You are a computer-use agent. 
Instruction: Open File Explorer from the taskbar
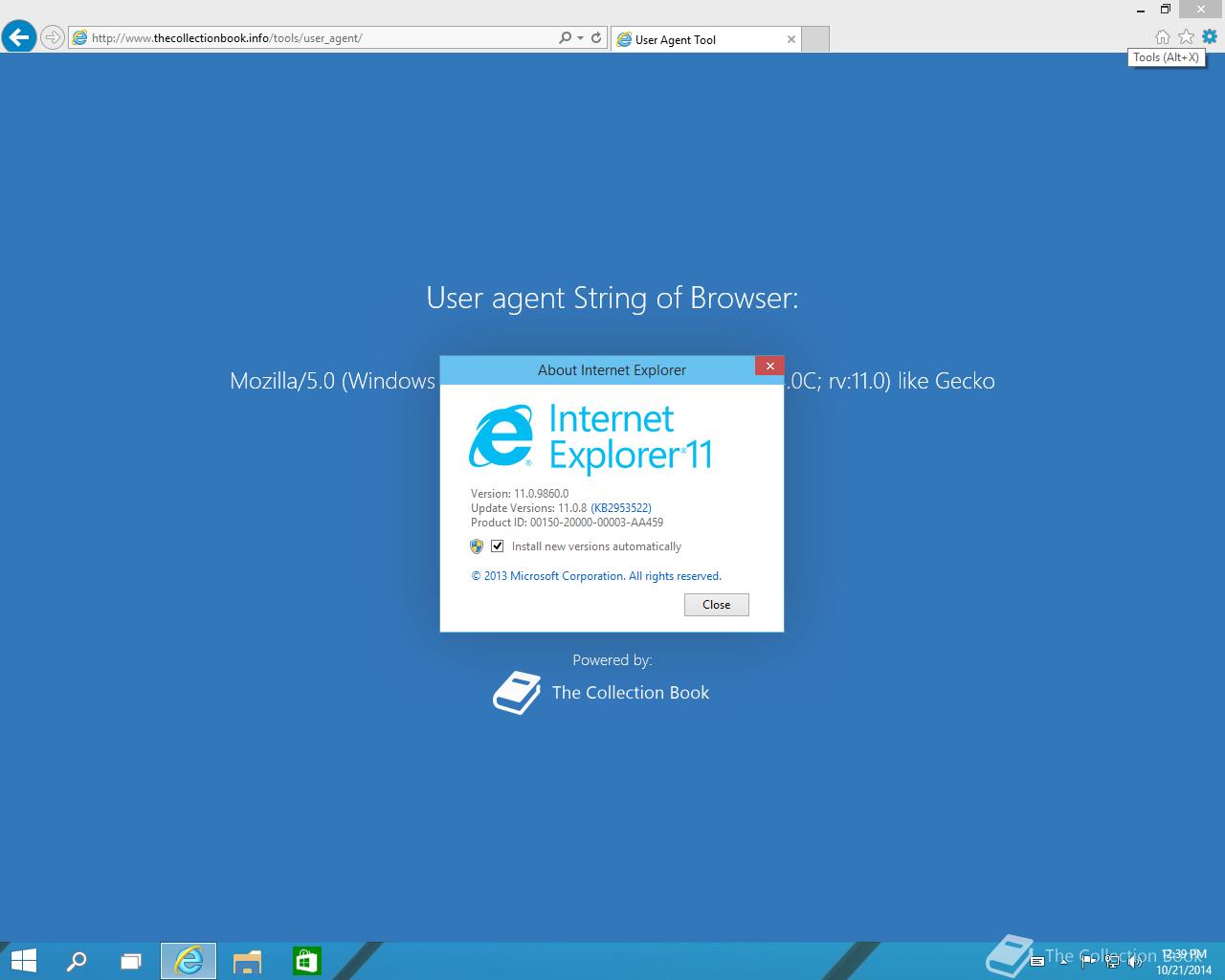[248, 961]
